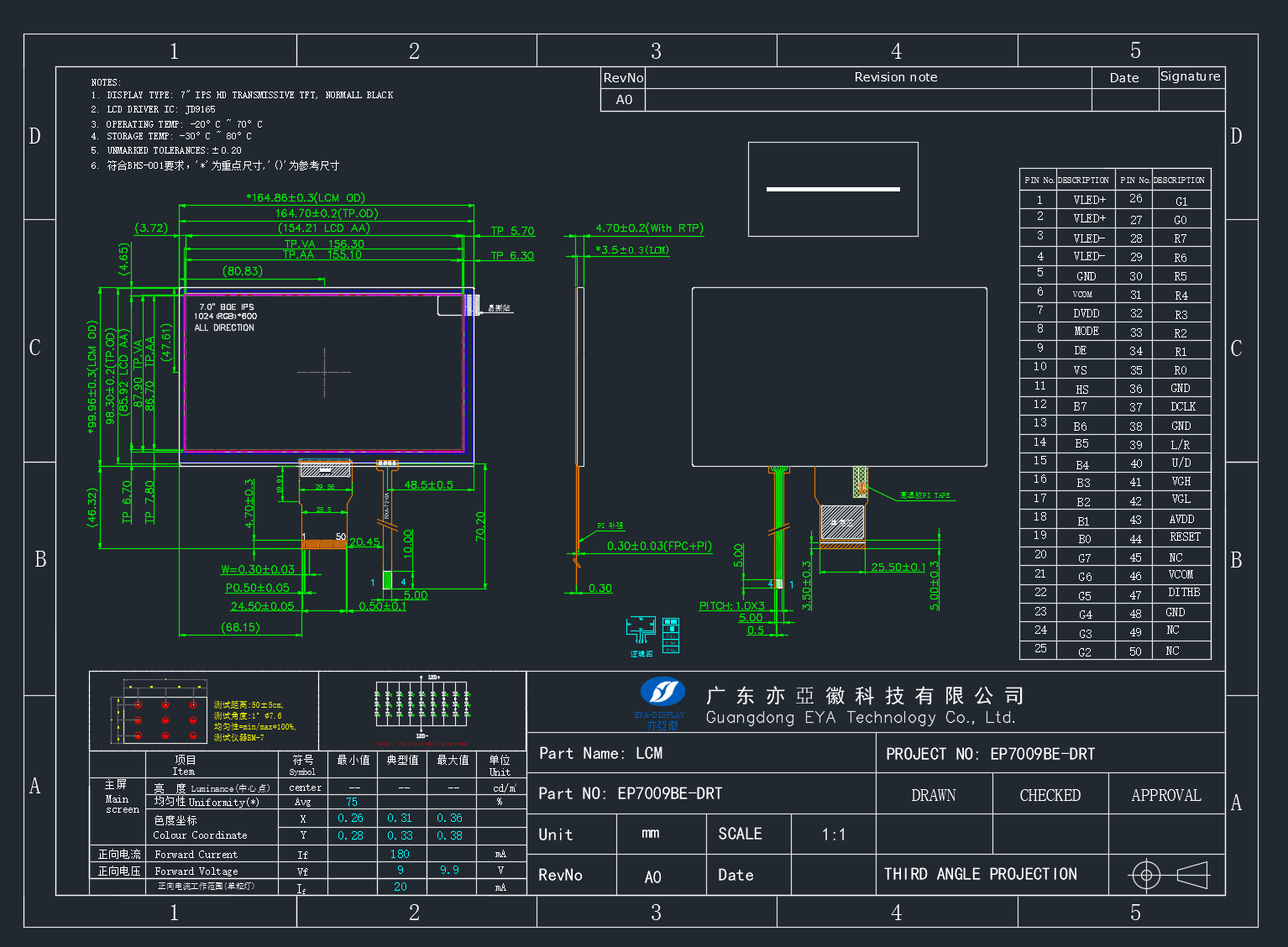Screen dimensions: 1288x947
Task: Select 'PROJECT NO: EP7009BE-DRT' text
Action: click(x=991, y=754)
